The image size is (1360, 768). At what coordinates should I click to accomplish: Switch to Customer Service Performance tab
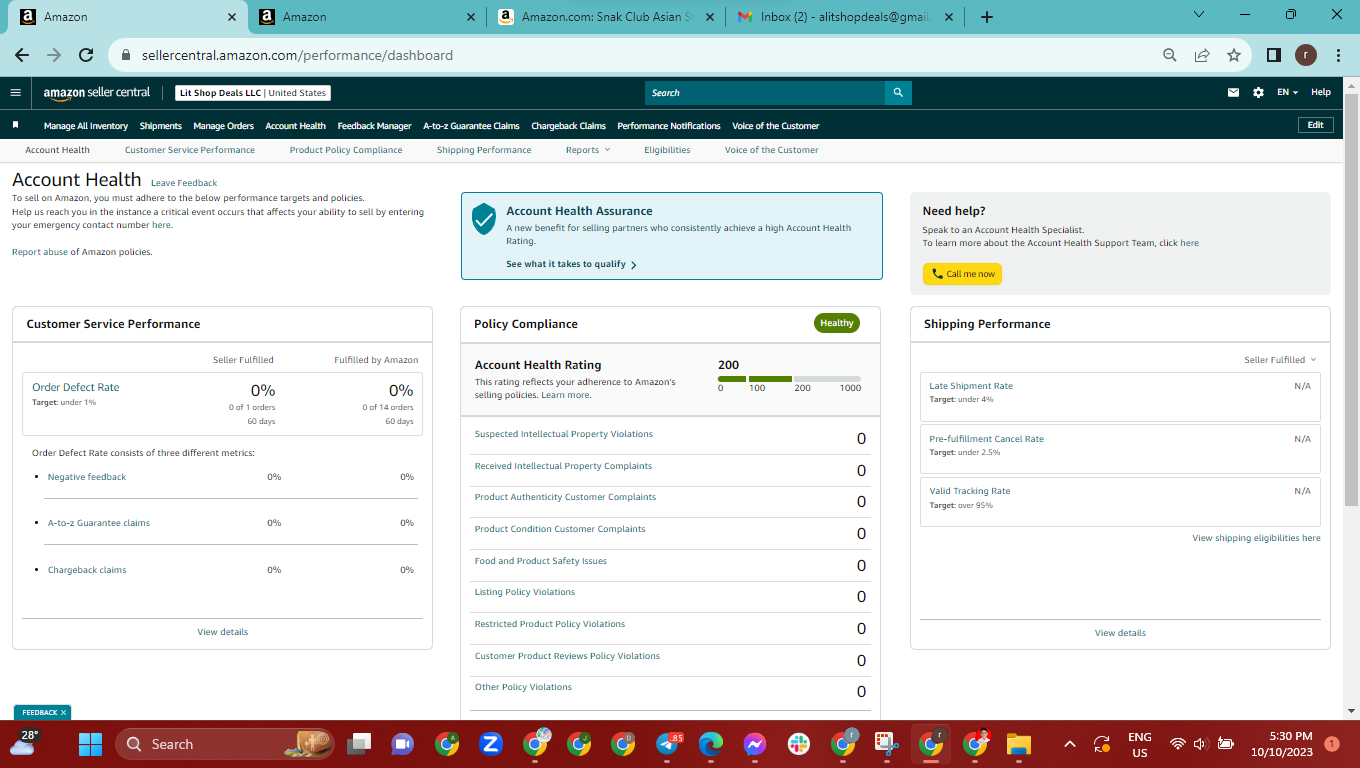click(x=190, y=150)
